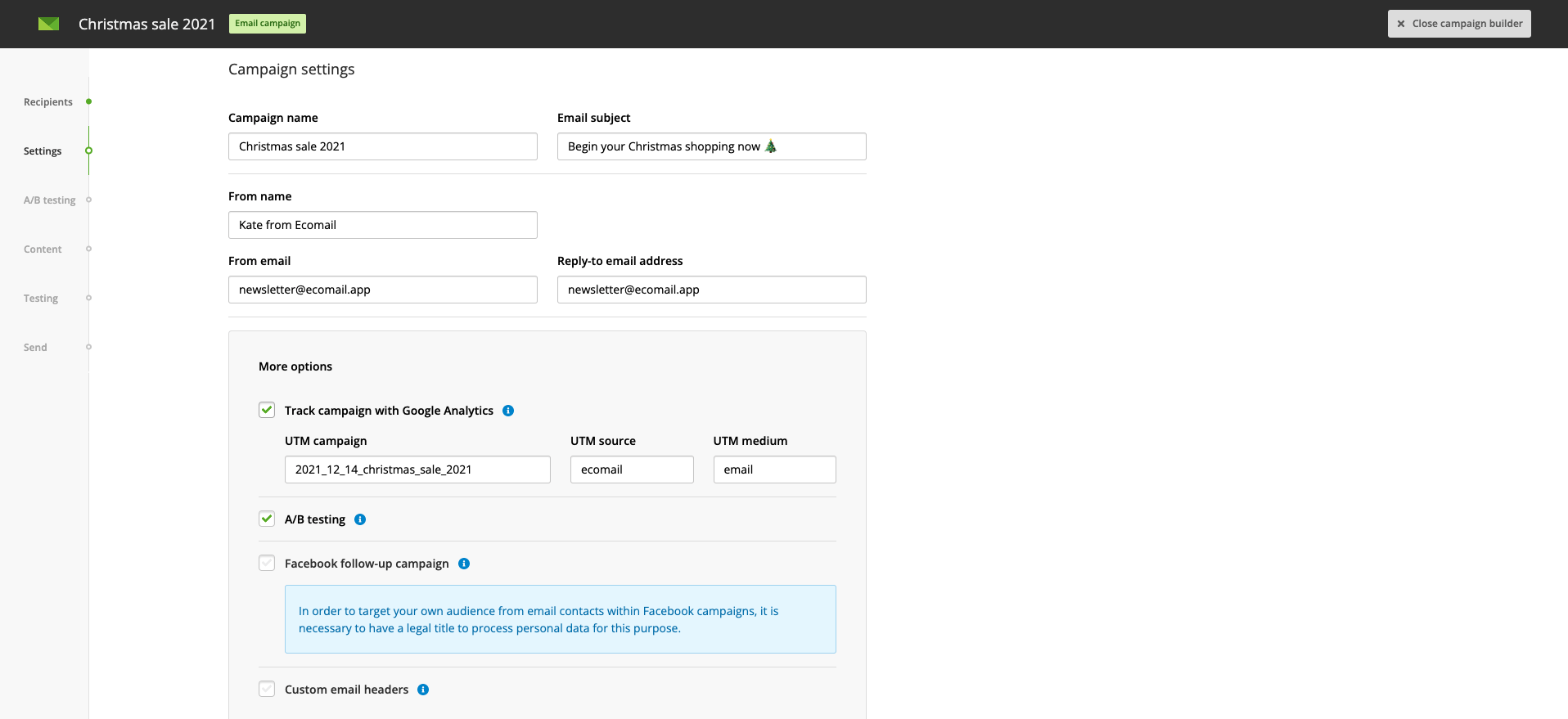Click into the UTM campaign field
This screenshot has width=1568, height=719.
coord(417,470)
